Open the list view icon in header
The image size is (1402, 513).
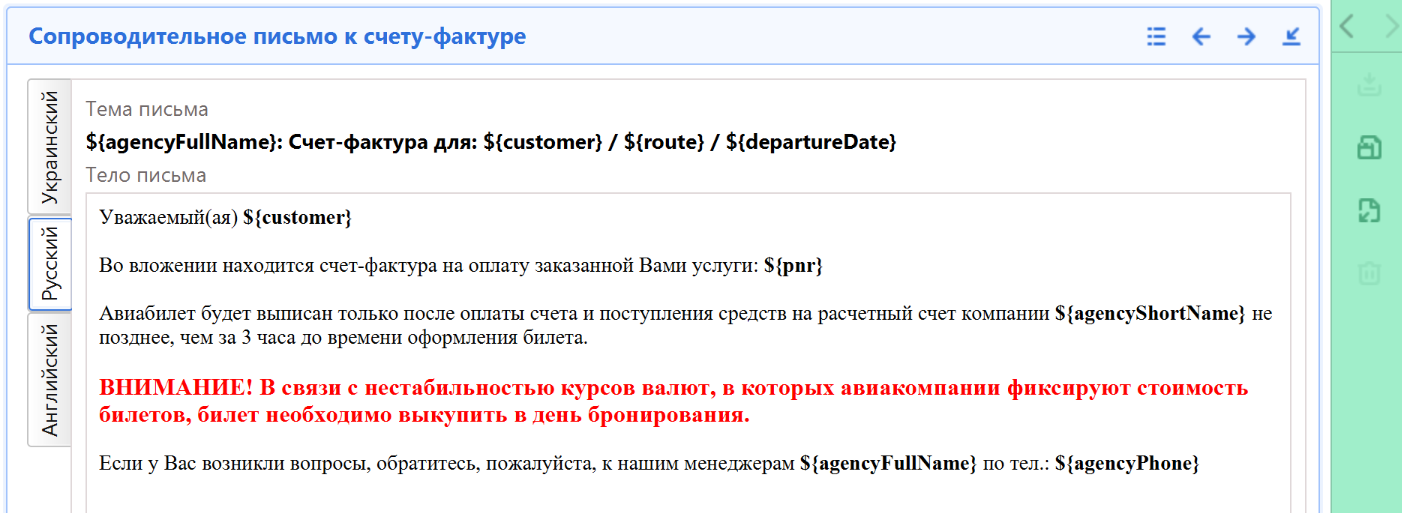click(1156, 37)
